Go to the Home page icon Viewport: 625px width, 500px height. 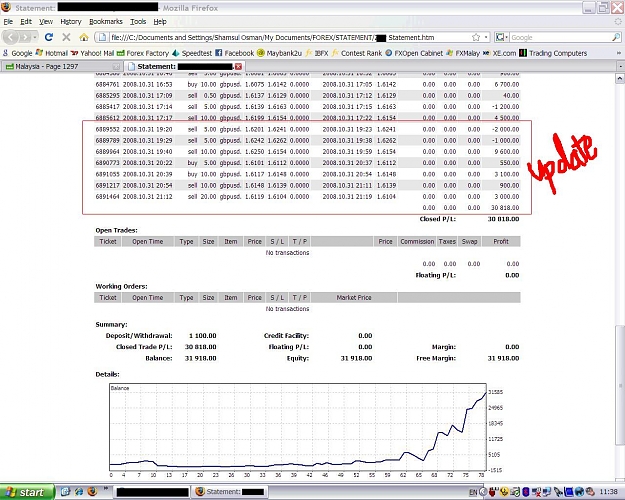point(84,37)
